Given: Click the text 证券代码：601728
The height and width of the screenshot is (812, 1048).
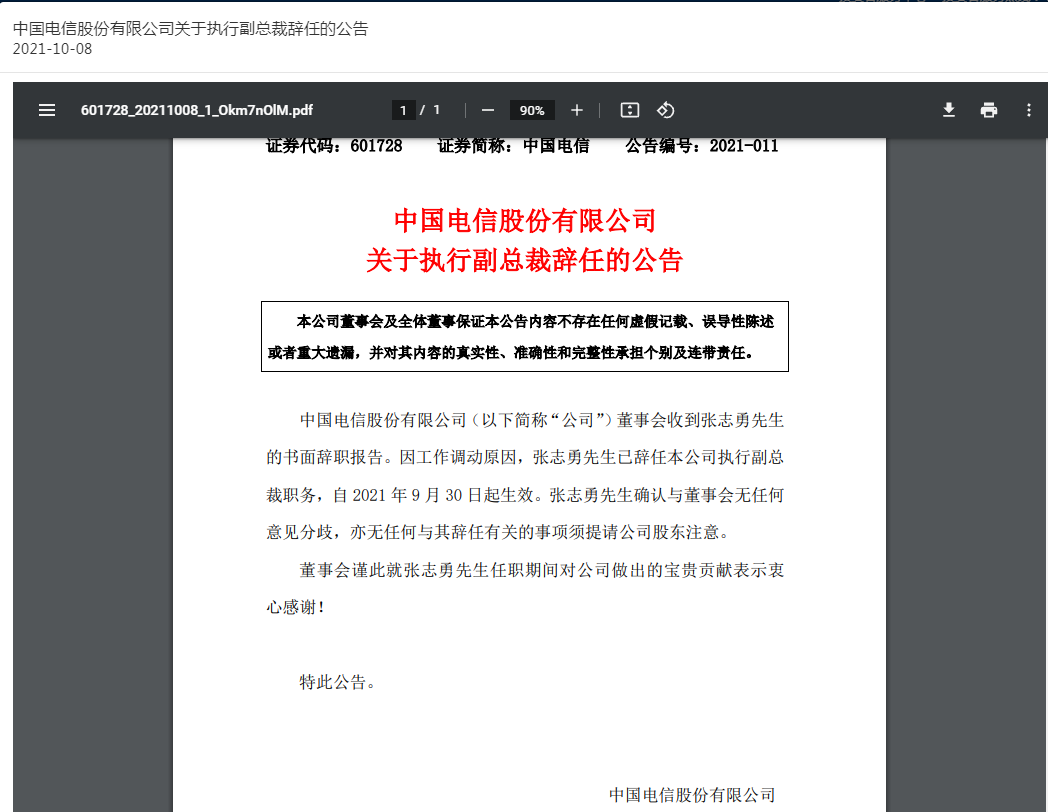Looking at the screenshot, I should (334, 146).
